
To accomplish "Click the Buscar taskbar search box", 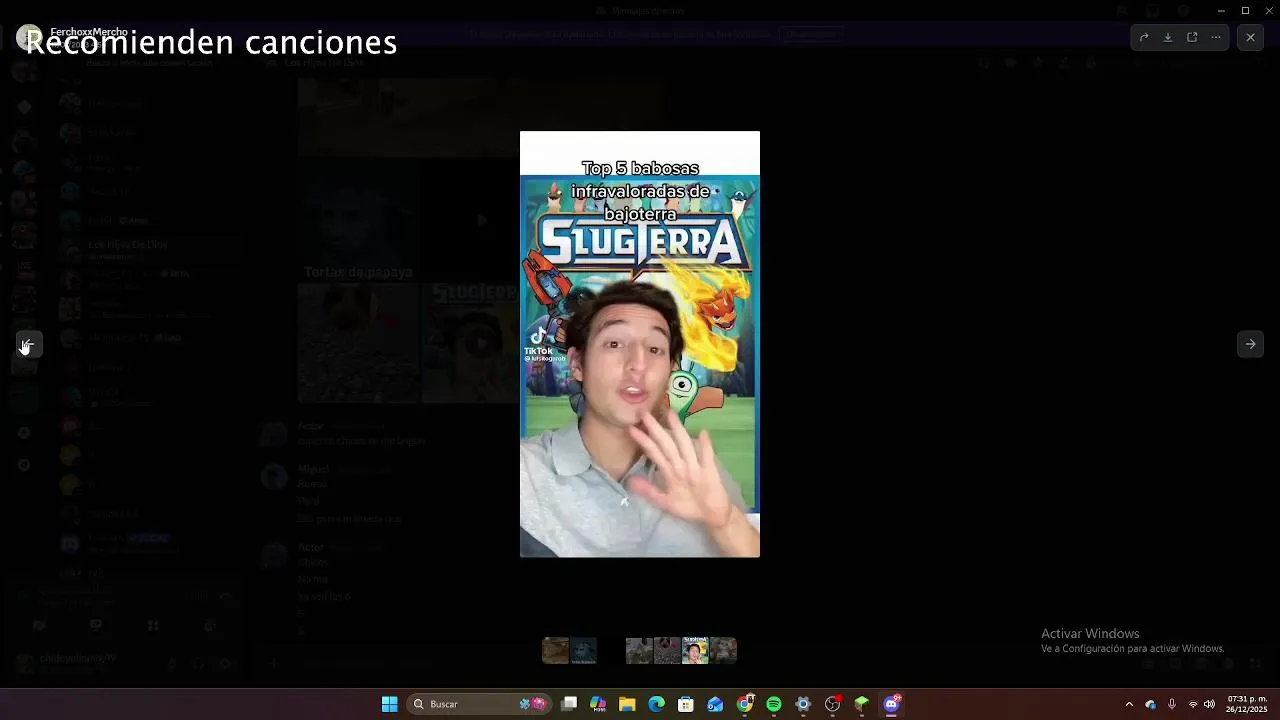I will tap(480, 704).
